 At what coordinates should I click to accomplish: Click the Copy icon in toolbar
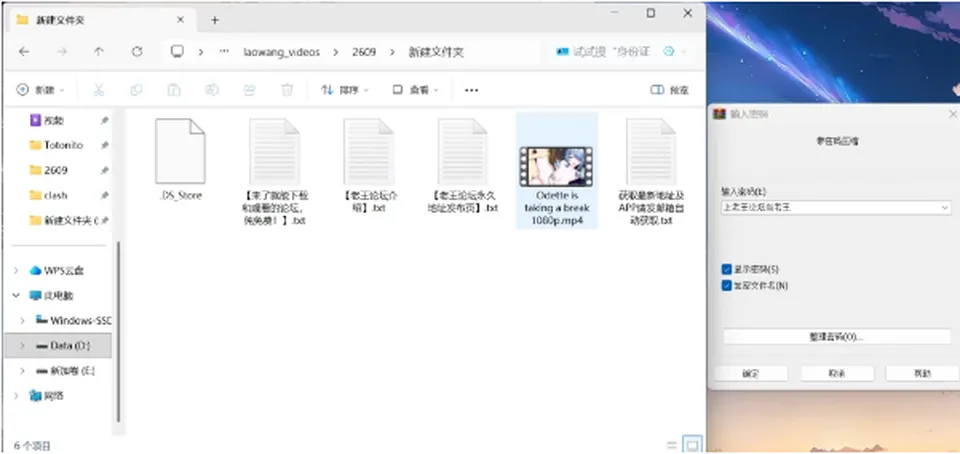pyautogui.click(x=136, y=90)
